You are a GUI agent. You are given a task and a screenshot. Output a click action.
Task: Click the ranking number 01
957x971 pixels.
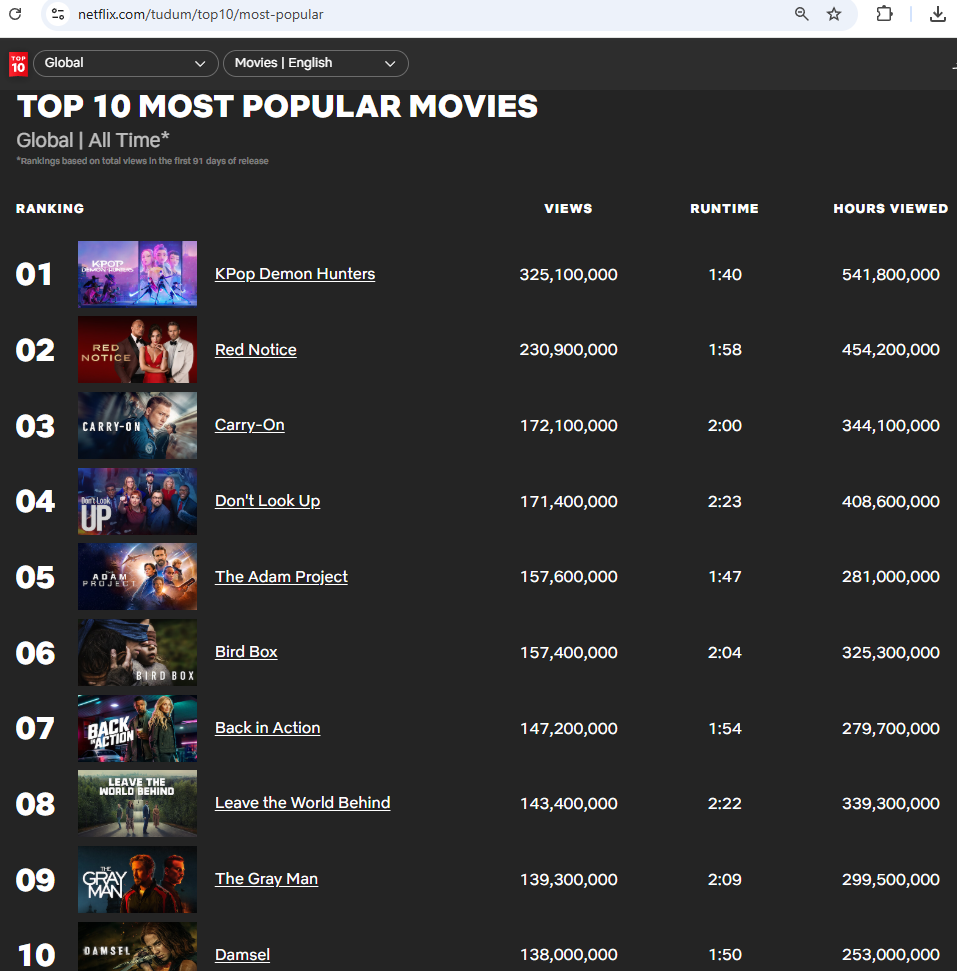click(x=33, y=274)
